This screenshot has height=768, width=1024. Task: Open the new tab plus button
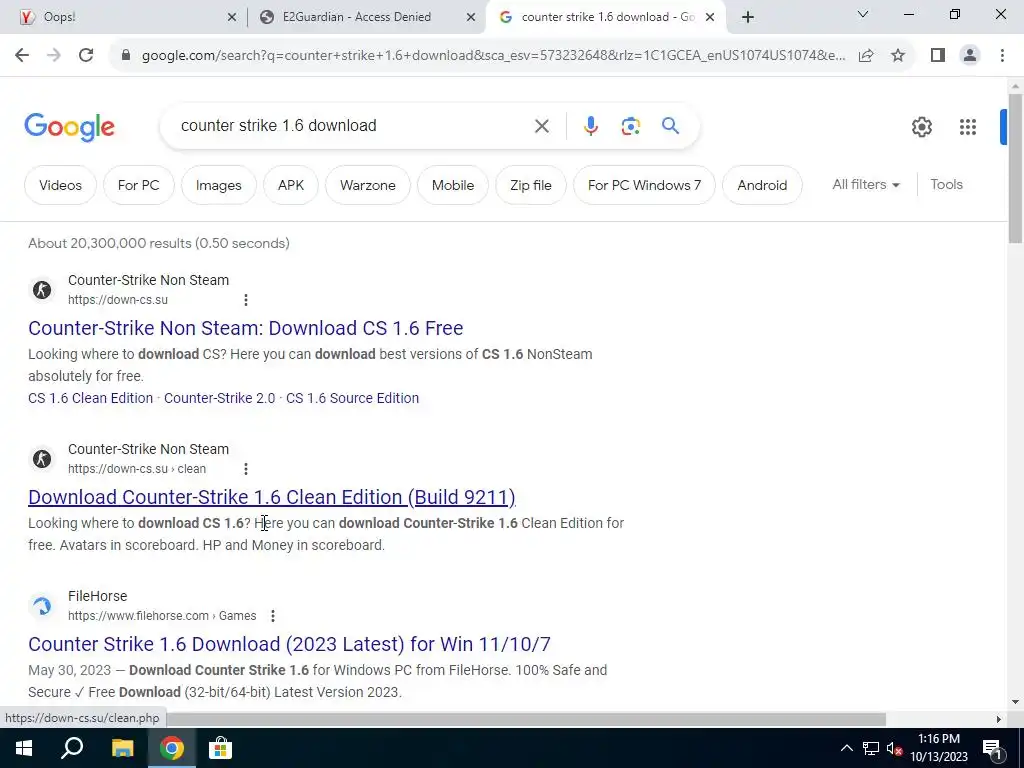pos(748,18)
